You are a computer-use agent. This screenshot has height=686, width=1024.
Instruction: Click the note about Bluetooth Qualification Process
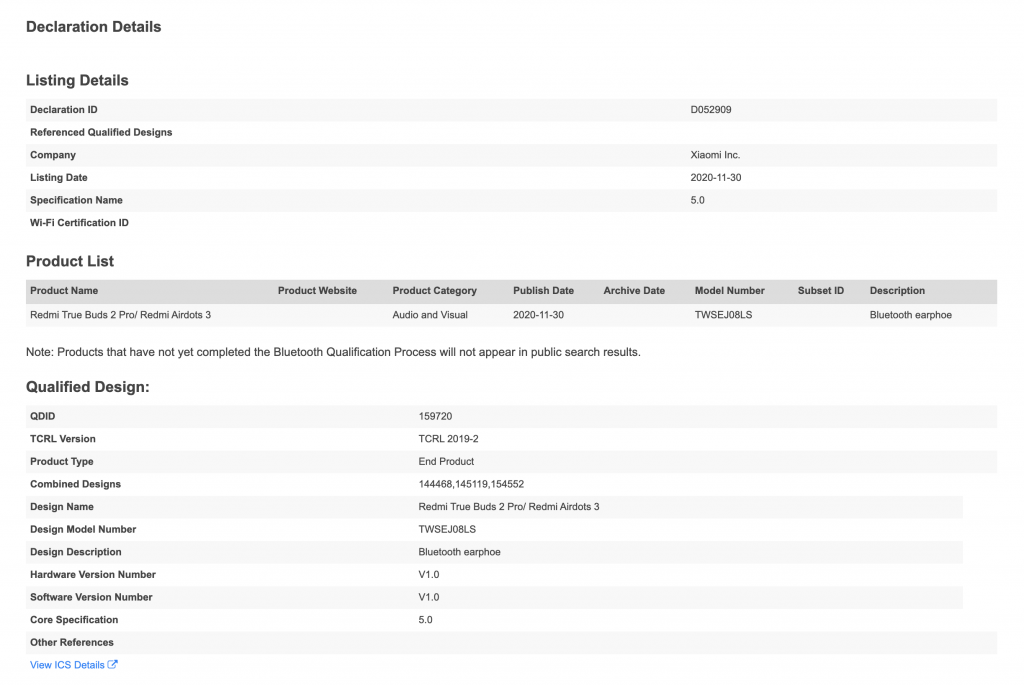pyautogui.click(x=333, y=352)
